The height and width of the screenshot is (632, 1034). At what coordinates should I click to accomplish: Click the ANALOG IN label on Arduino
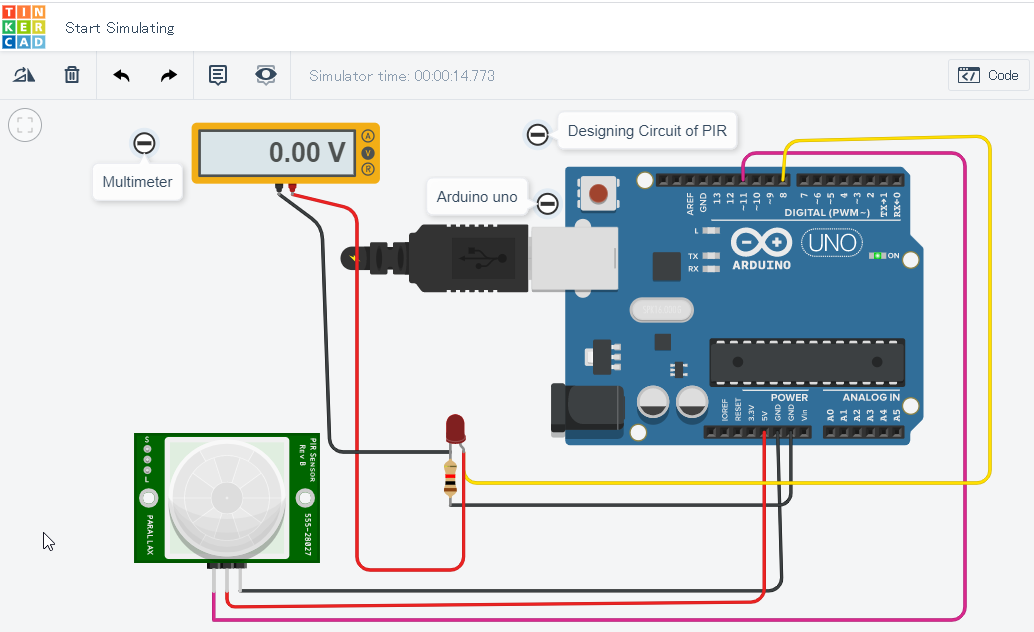click(870, 397)
